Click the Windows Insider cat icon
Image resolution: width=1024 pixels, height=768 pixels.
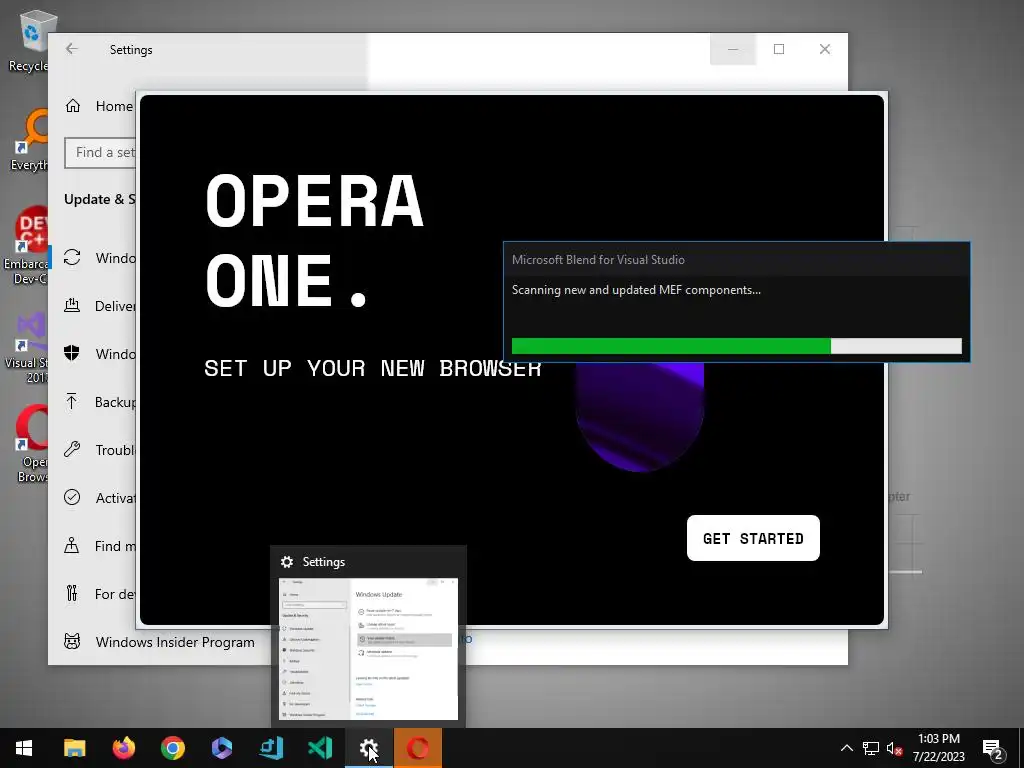[72, 642]
